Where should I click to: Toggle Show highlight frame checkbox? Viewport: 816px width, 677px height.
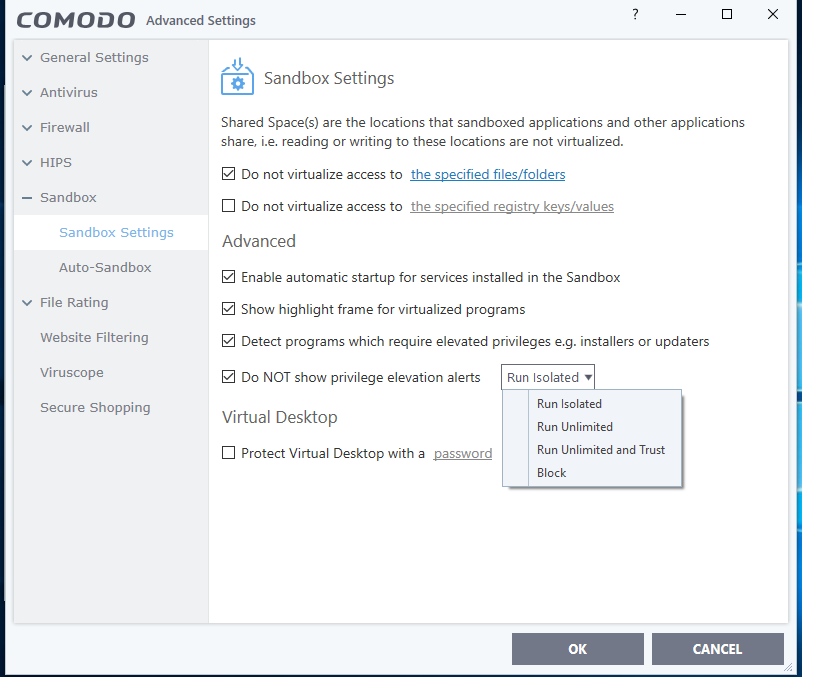229,309
